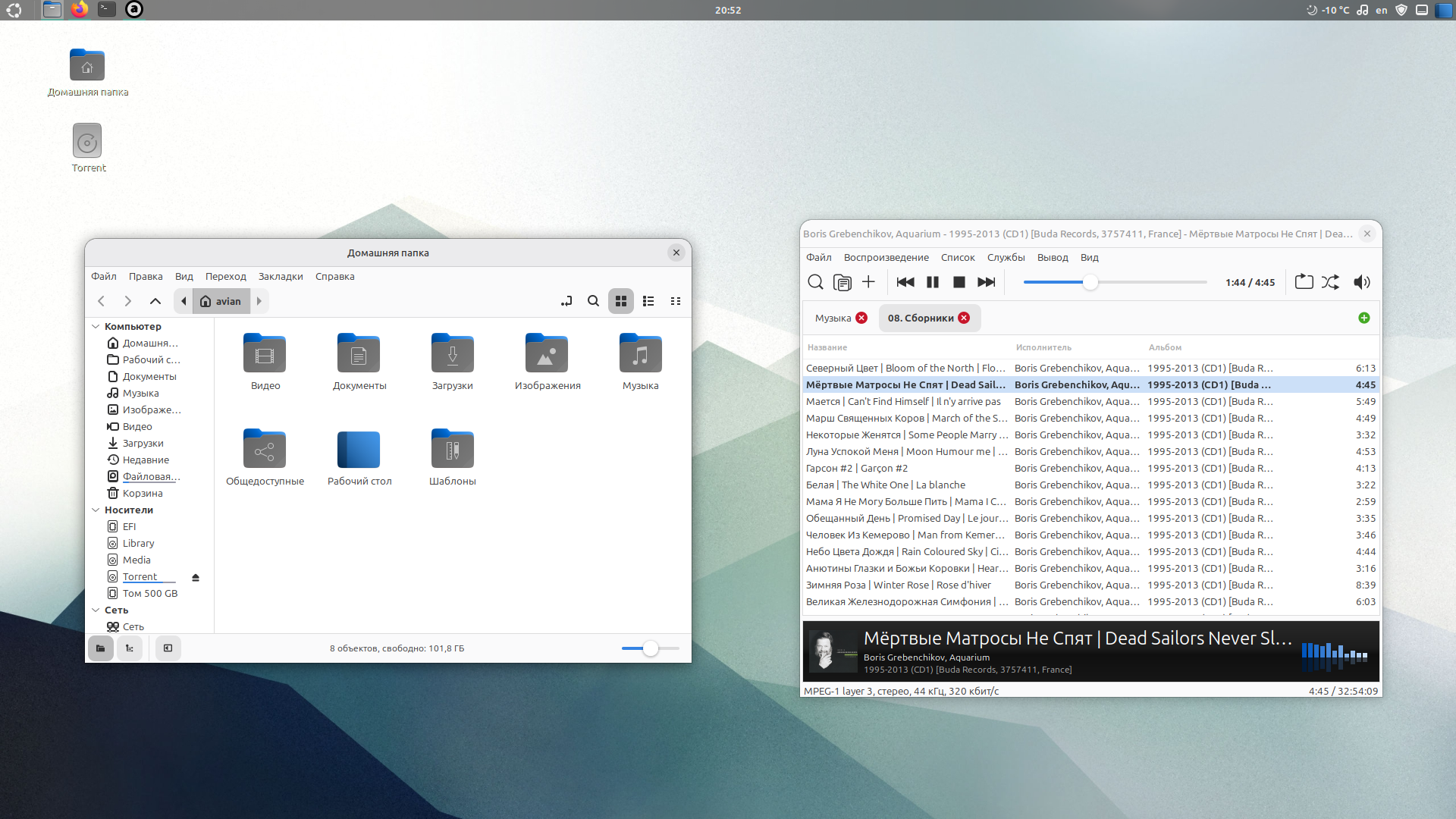
Task: Eject the Torrent volume
Action: tap(196, 578)
